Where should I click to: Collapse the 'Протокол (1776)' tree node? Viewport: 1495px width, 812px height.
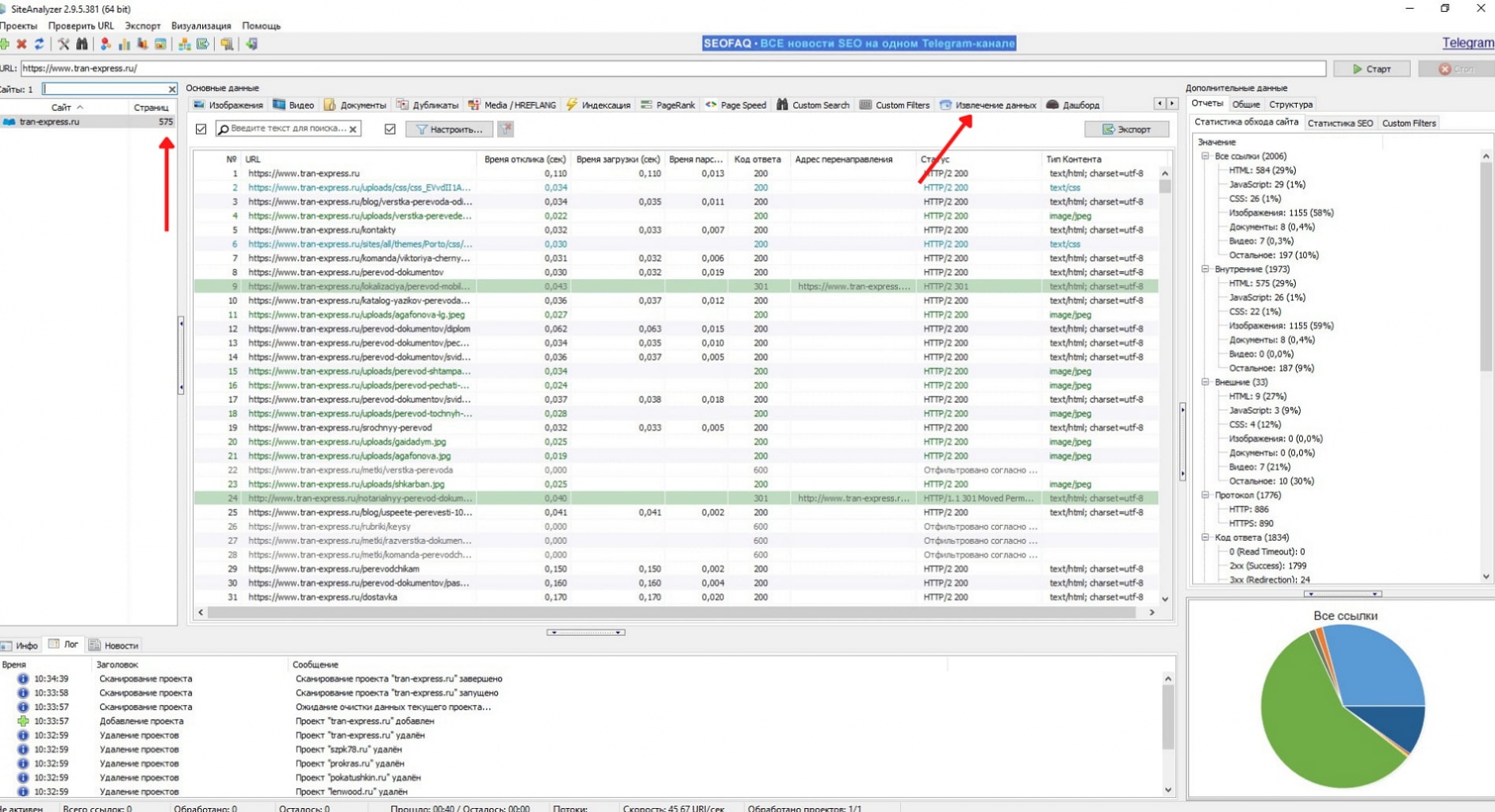1206,495
